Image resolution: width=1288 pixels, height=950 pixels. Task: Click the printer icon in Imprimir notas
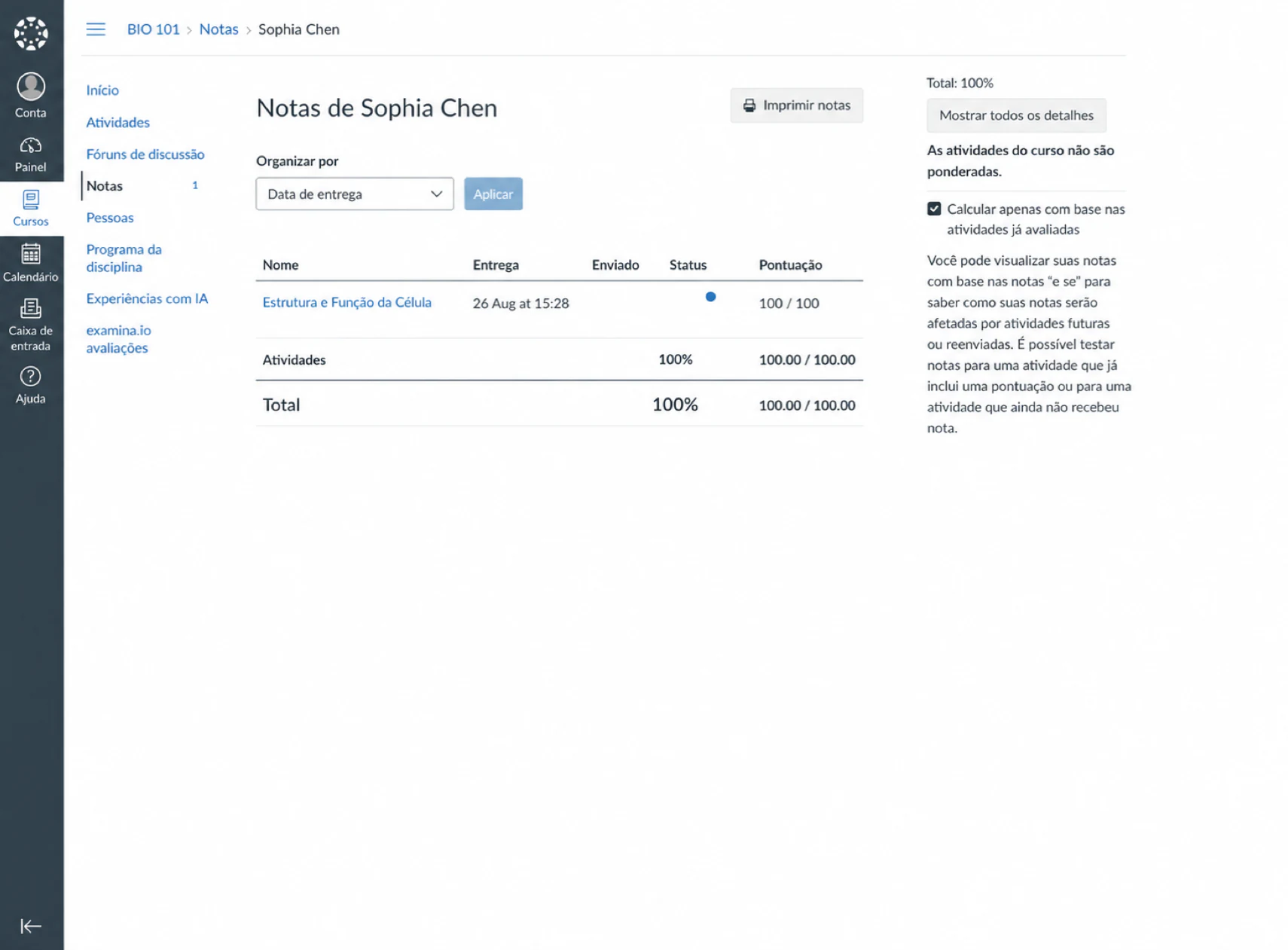click(x=749, y=105)
